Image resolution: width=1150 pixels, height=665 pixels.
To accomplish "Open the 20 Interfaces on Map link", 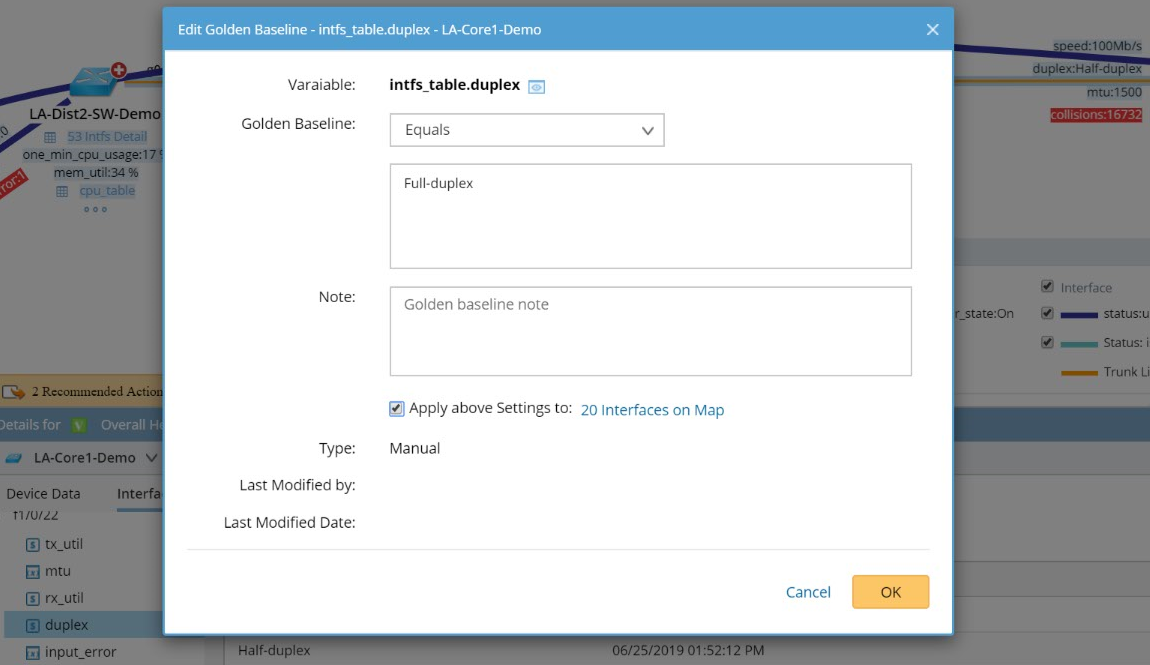I will (x=652, y=410).
